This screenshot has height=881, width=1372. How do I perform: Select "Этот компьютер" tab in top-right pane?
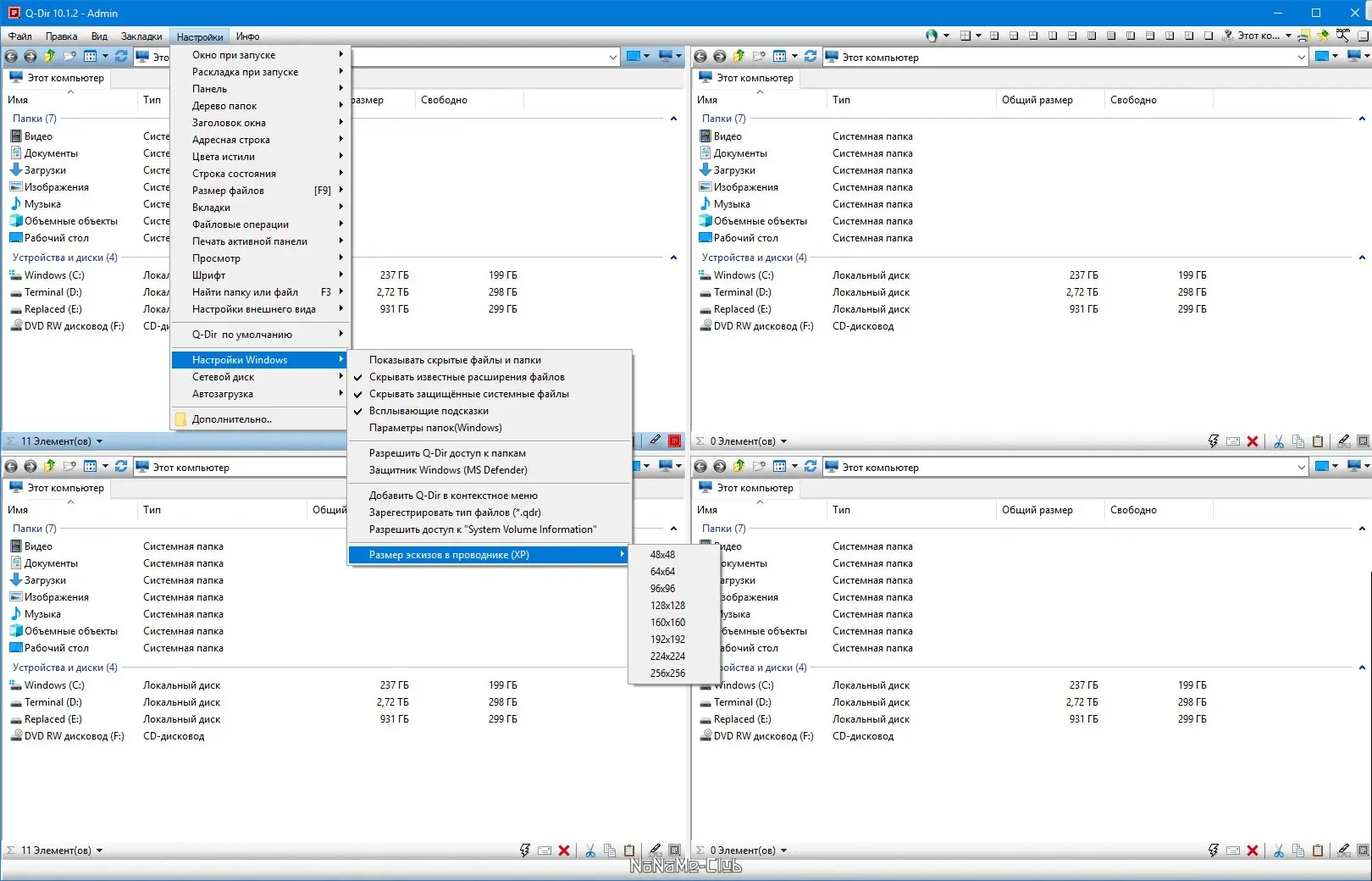(746, 78)
